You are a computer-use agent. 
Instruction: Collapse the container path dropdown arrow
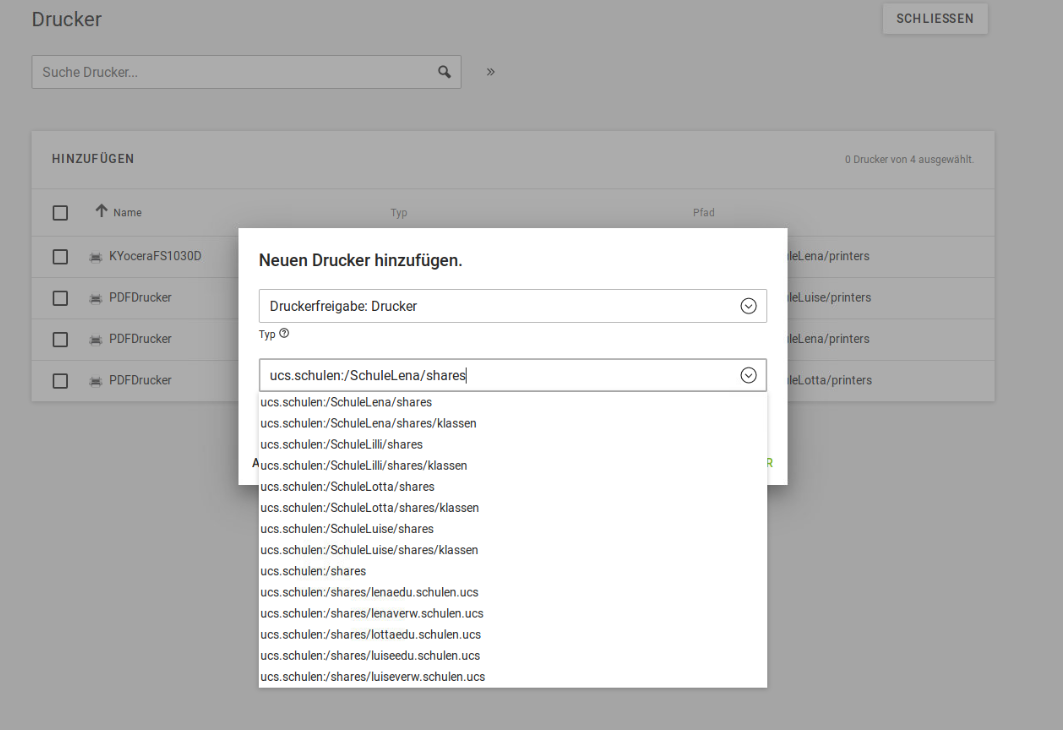point(747,375)
